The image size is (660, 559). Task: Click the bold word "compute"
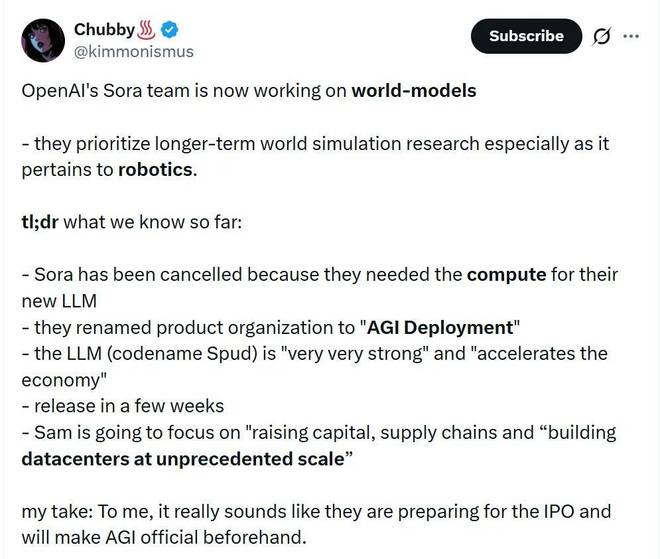pyautogui.click(x=506, y=274)
